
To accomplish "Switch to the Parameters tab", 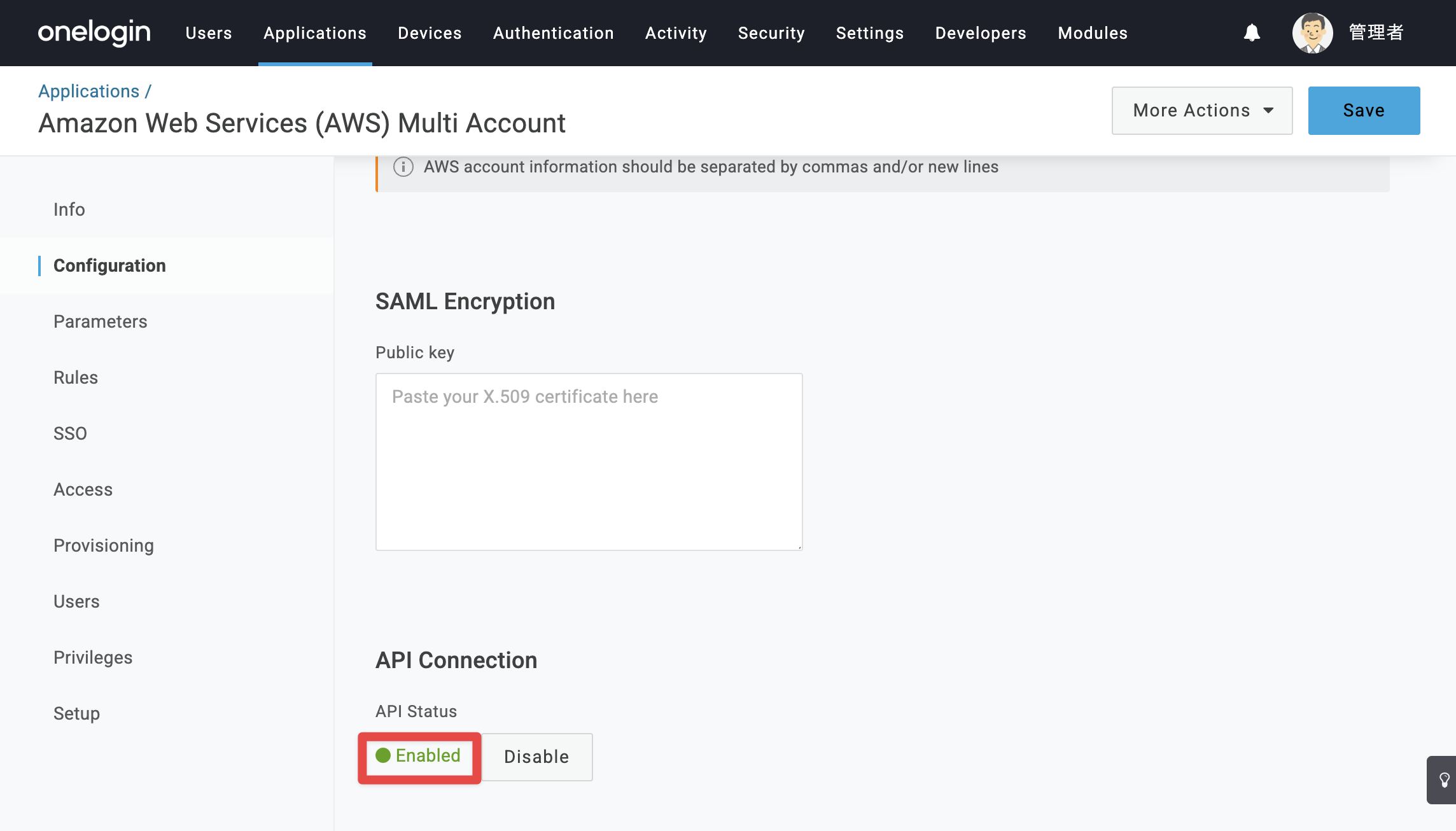I will click(101, 321).
